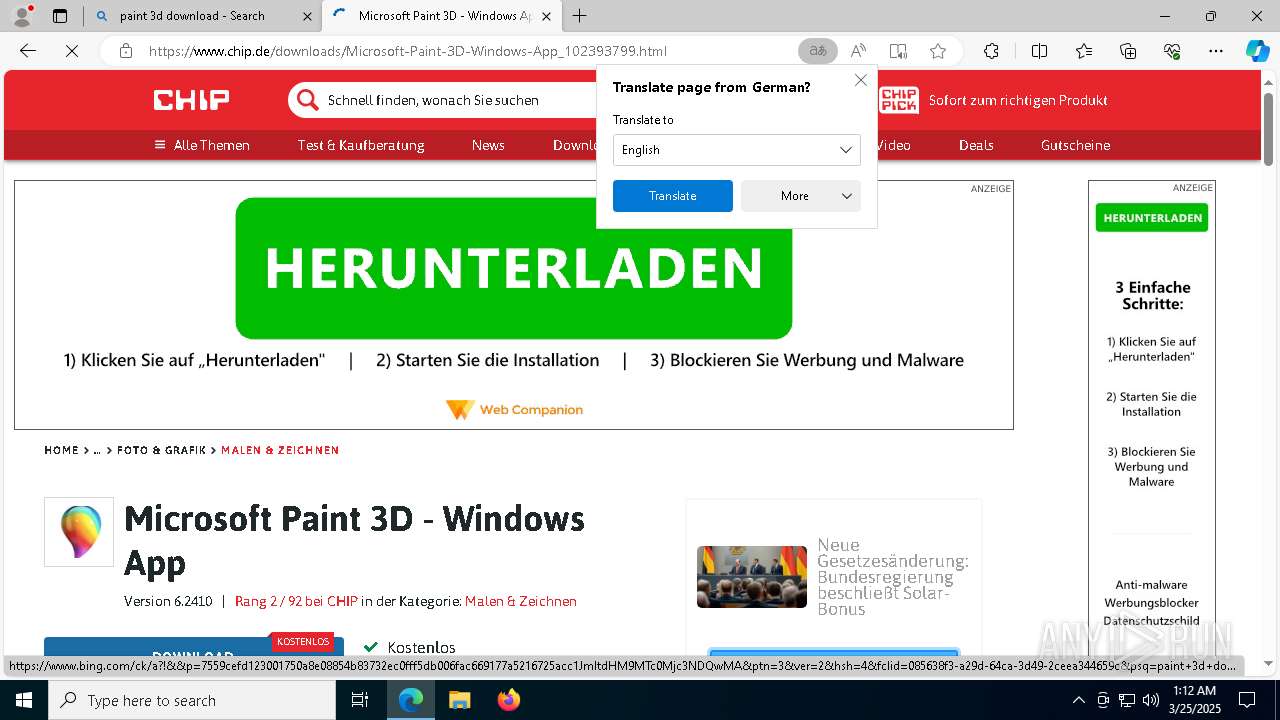Open the Solar-Bonus news thumbnail
This screenshot has height=720, width=1280.
pos(752,577)
